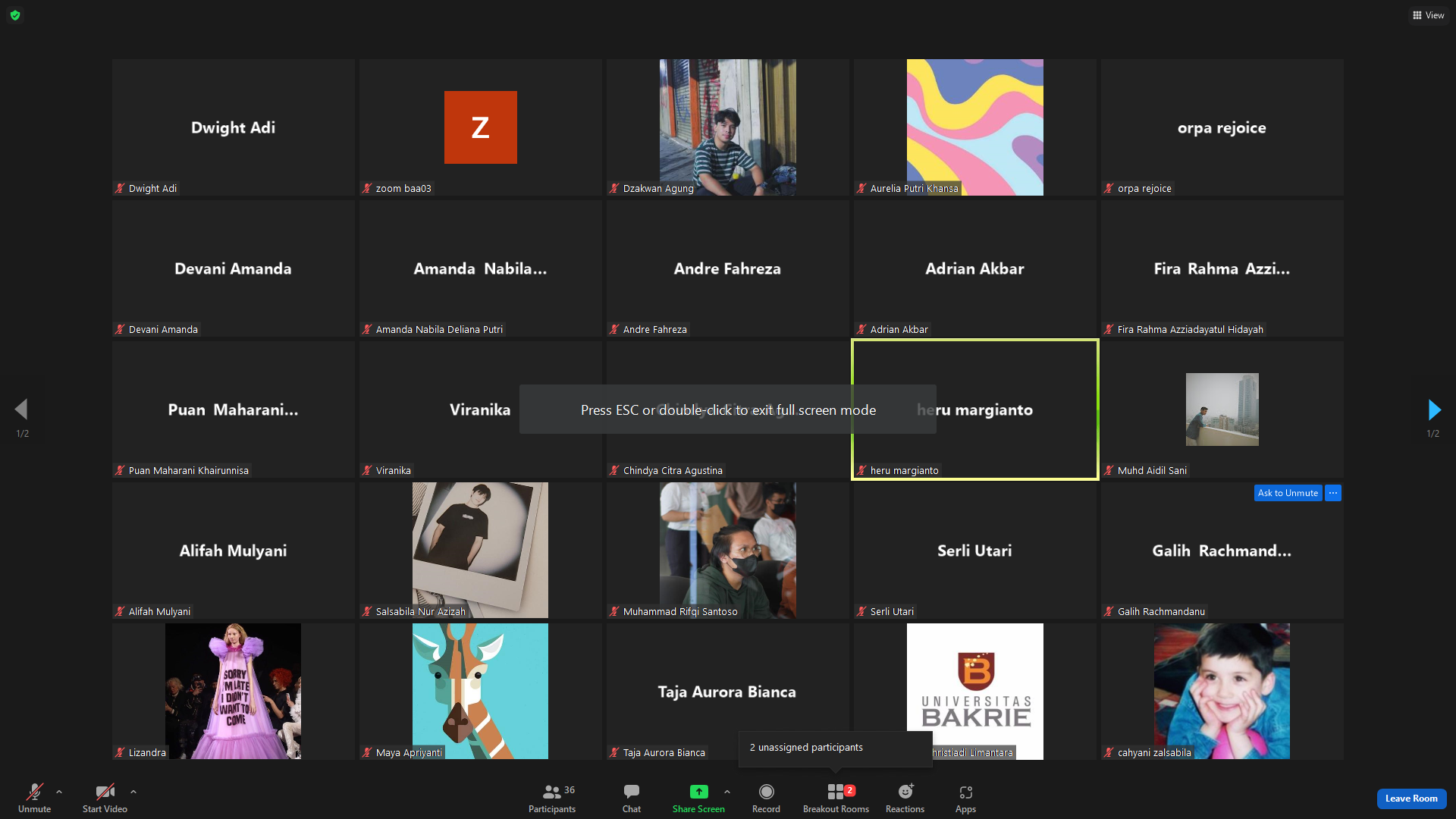Image resolution: width=1456 pixels, height=819 pixels.
Task: Open the Participants panel
Action: click(x=552, y=799)
